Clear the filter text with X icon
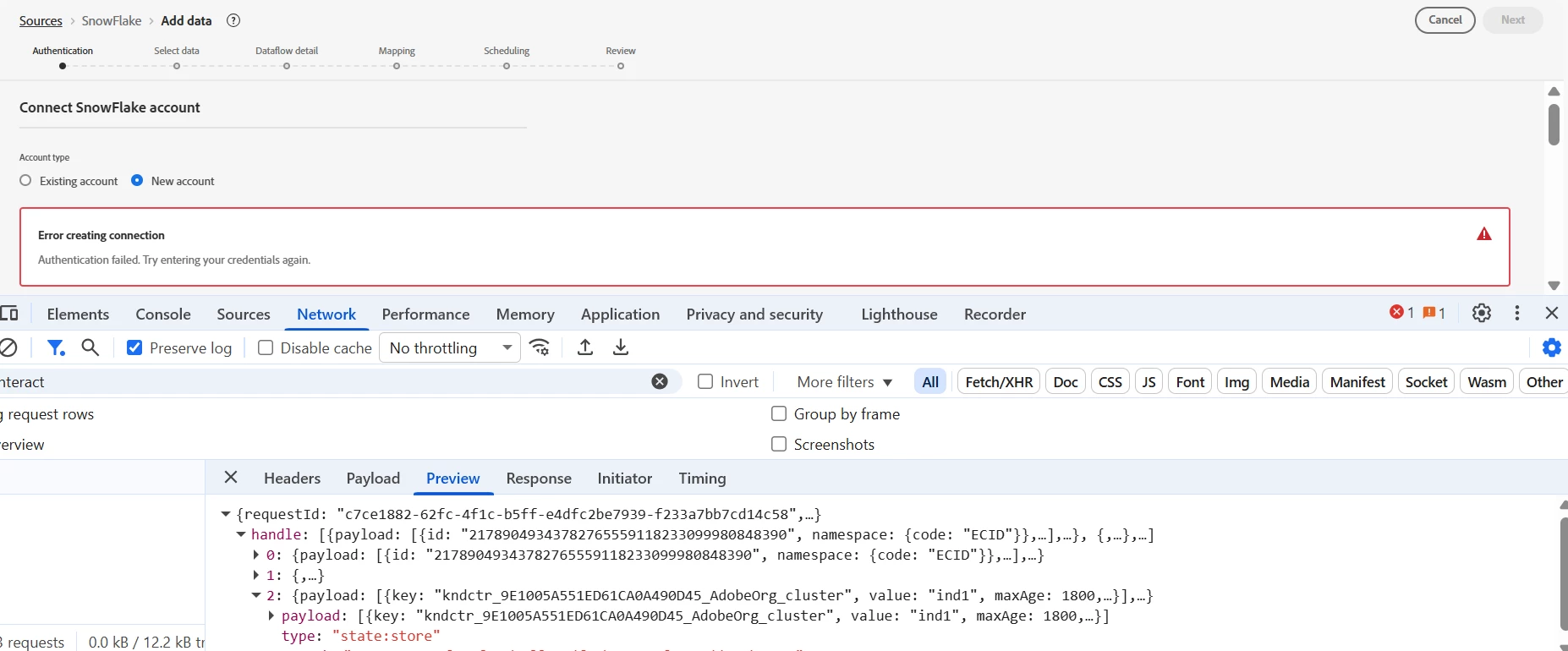 (x=660, y=381)
